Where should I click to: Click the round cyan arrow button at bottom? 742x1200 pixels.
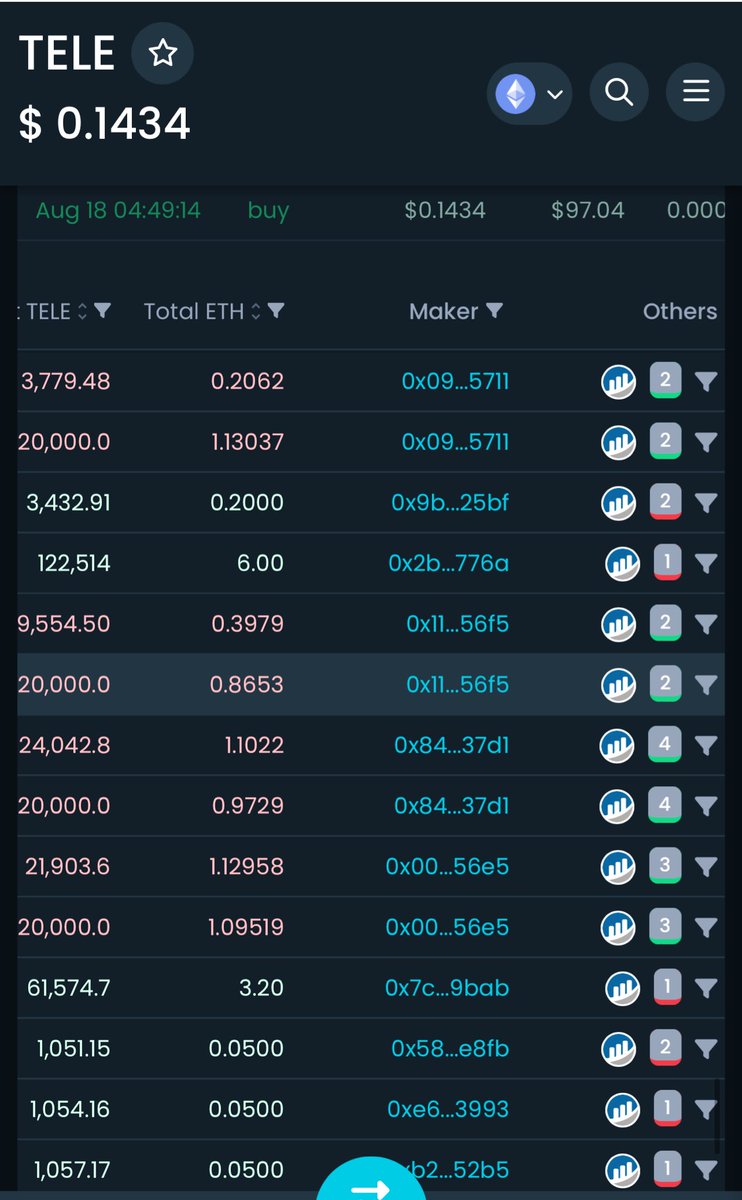[371, 1180]
